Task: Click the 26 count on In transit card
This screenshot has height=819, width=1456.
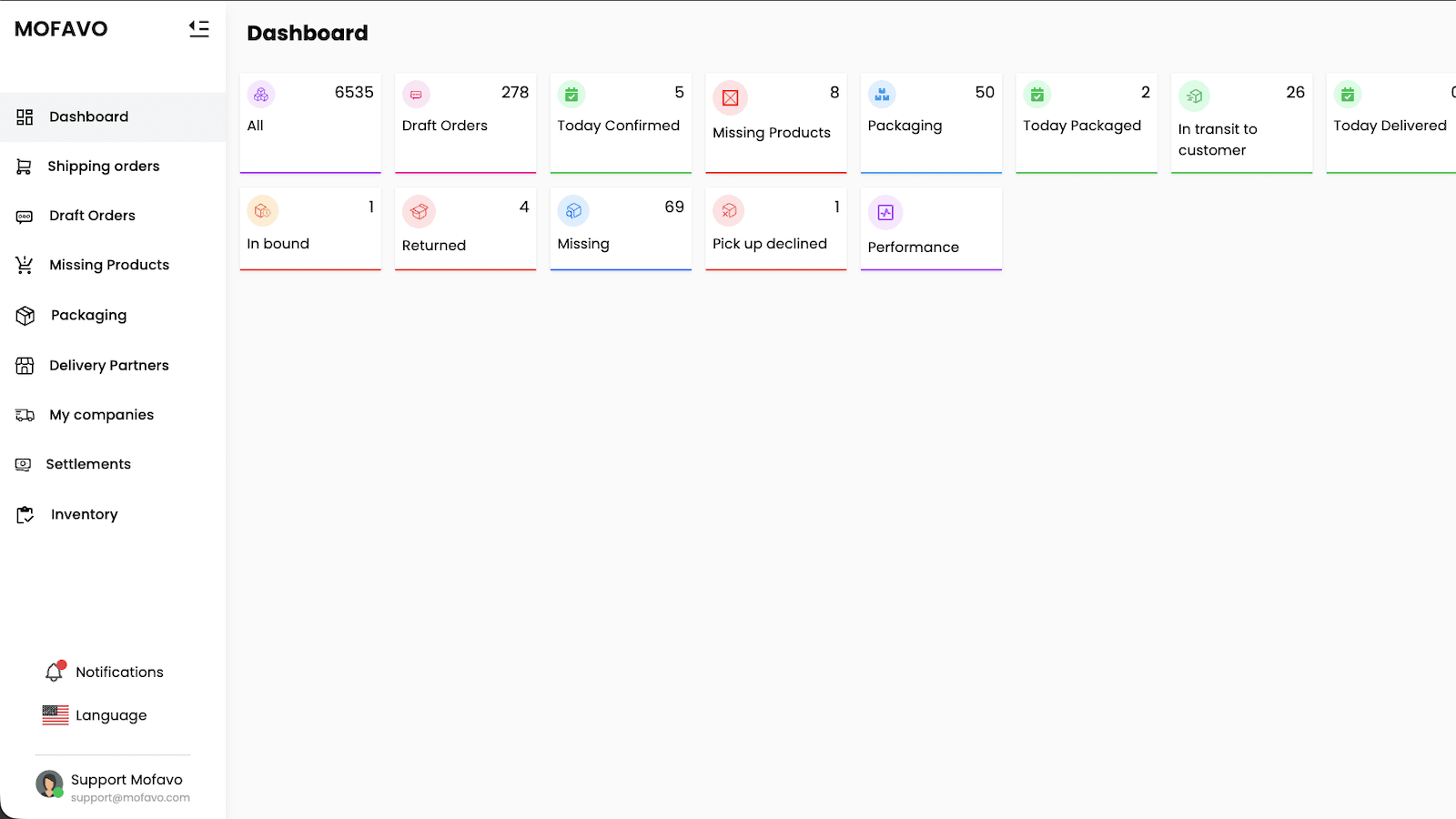Action: click(x=1296, y=92)
